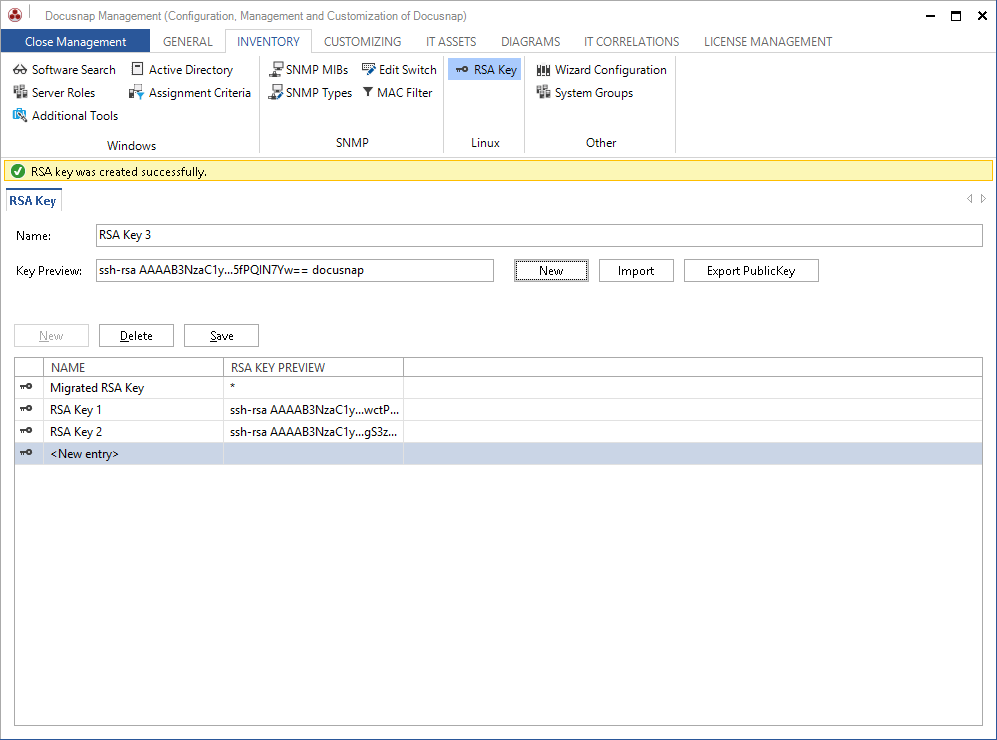Click the Import button
The width and height of the screenshot is (997, 740).
(636, 270)
